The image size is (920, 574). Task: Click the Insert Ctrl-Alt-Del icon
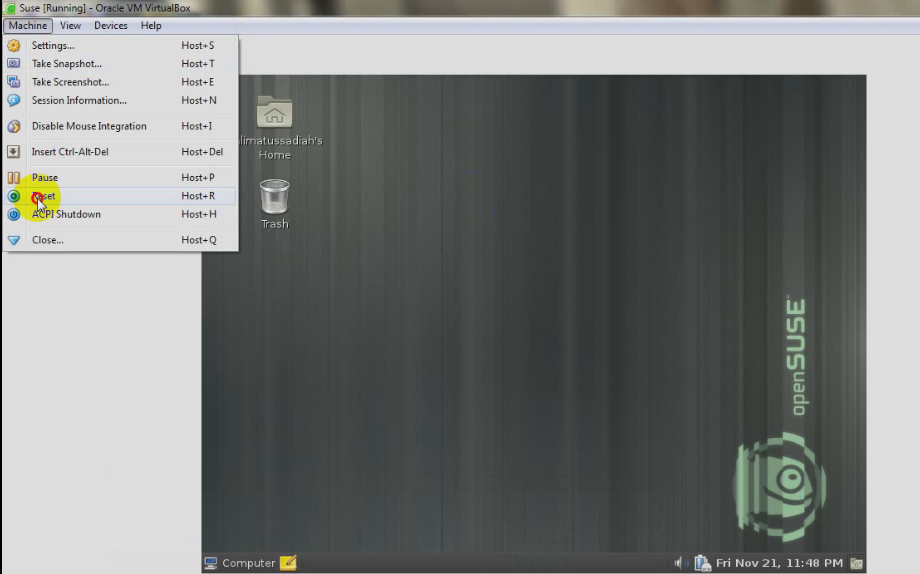[13, 151]
